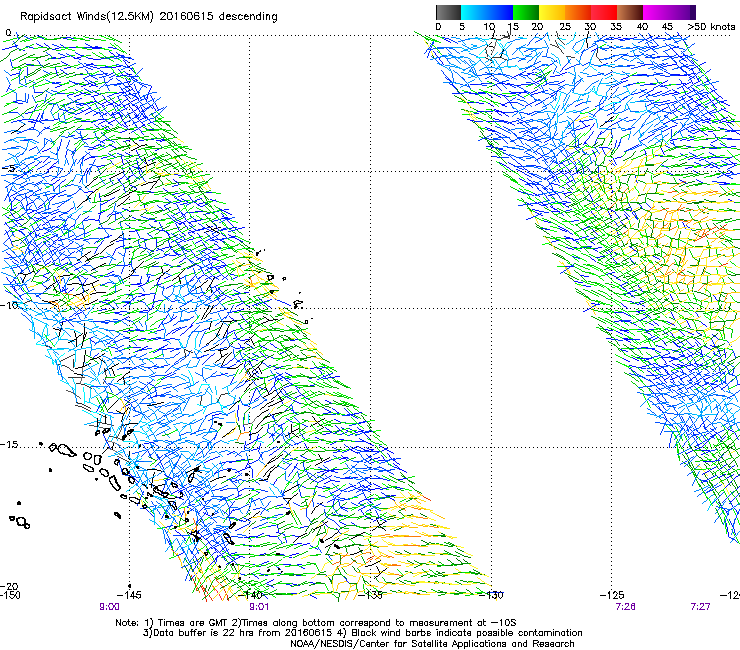Viewport: 740px width, 650px height.
Task: Click the purple '9:00' swath time label
Action: [109, 607]
